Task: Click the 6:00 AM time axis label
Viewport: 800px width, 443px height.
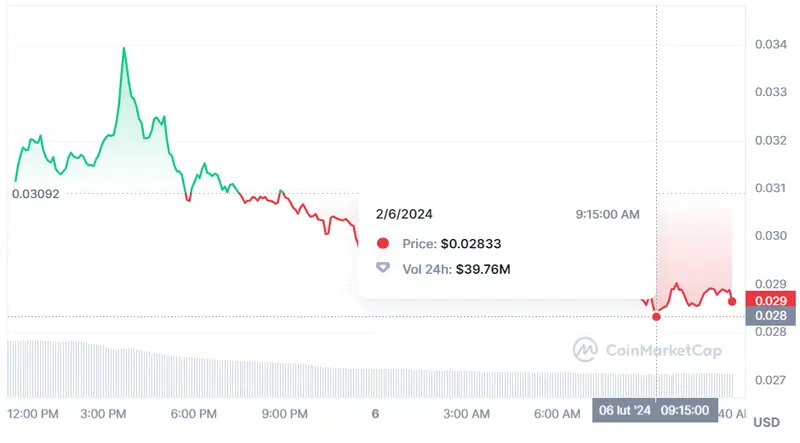Action: tap(558, 413)
